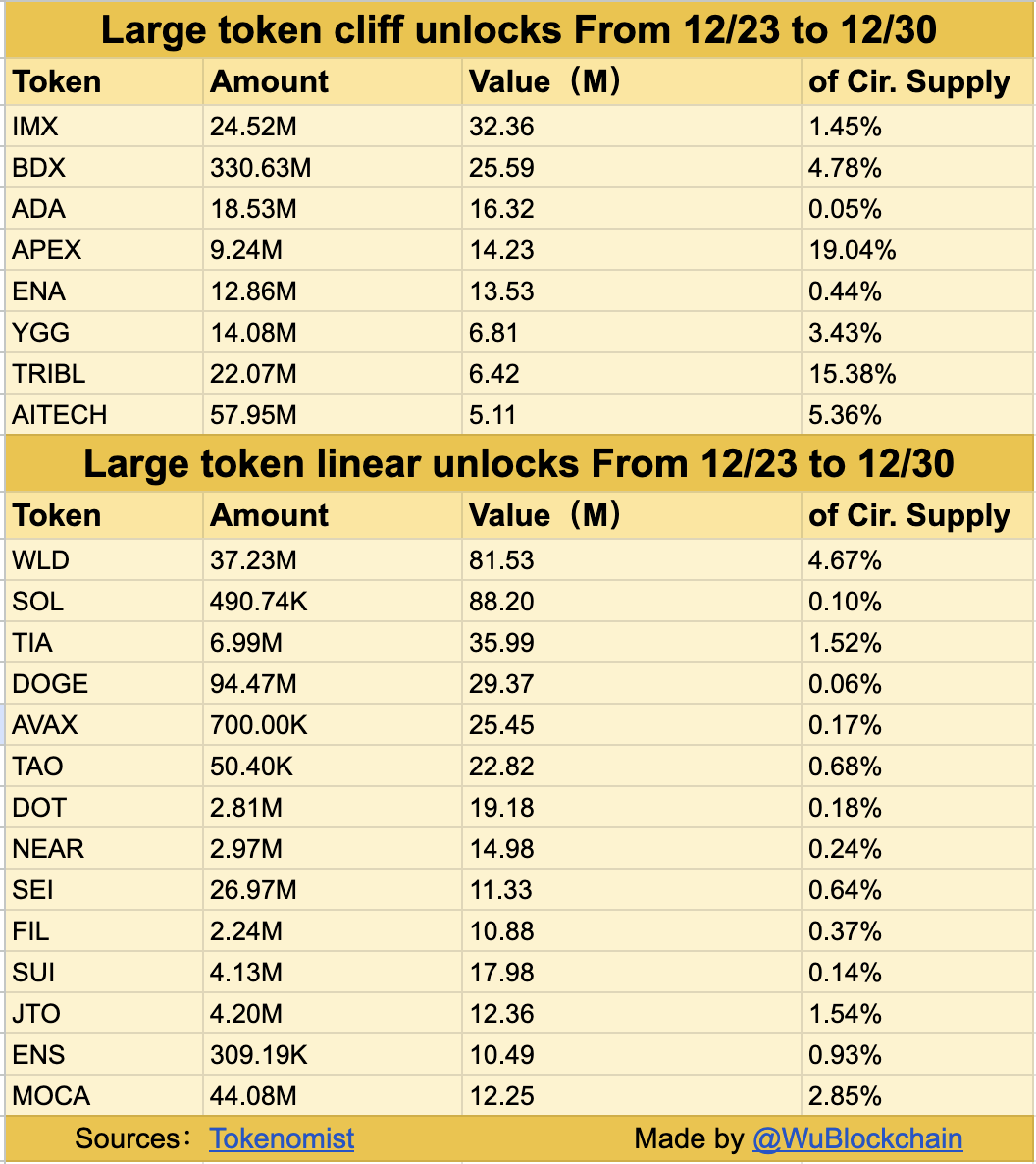Click the SOL amount cell 490.74K
Image resolution: width=1036 pixels, height=1164 pixels.
coord(259,602)
